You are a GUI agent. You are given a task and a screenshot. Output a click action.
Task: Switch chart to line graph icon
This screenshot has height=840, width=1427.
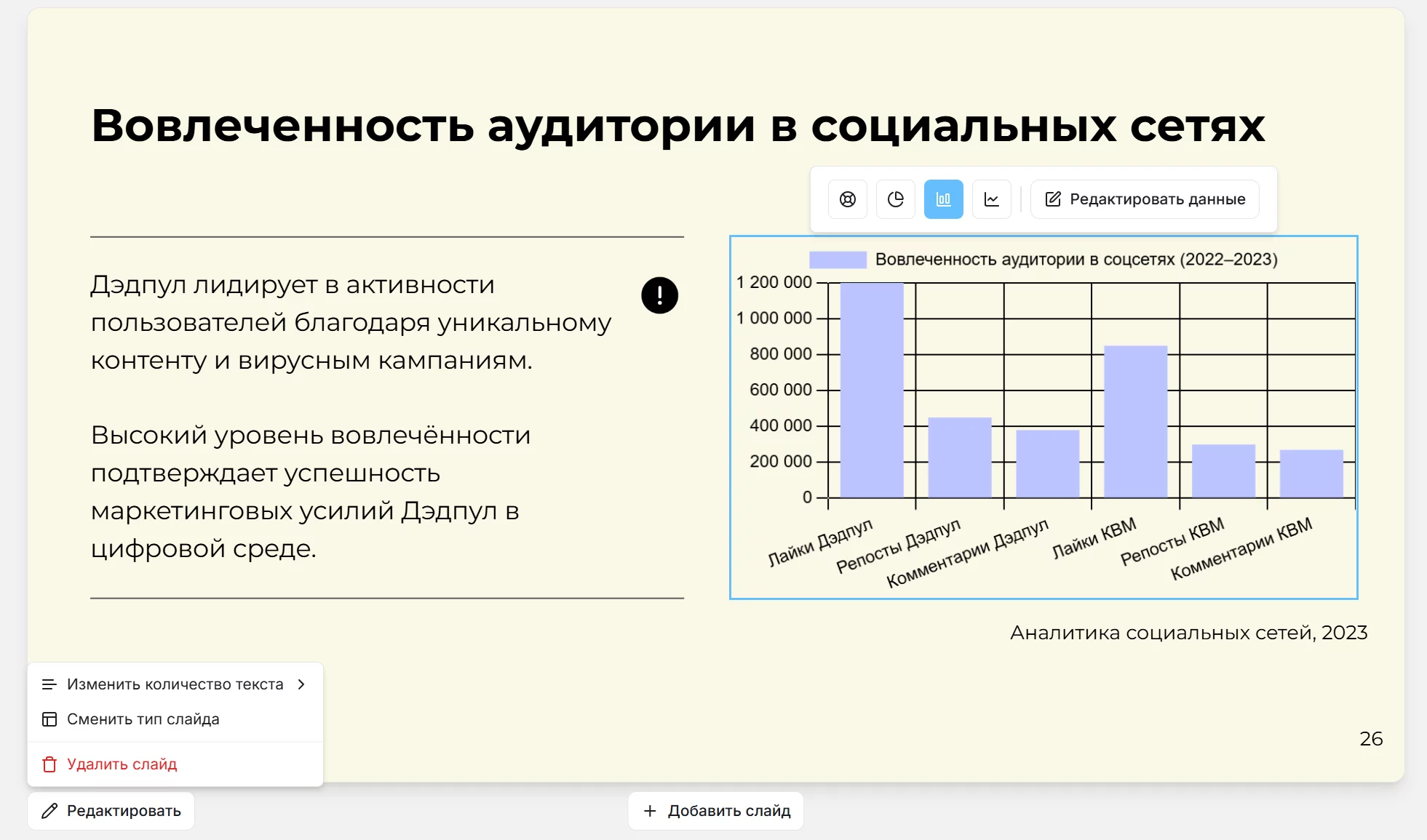pos(992,199)
